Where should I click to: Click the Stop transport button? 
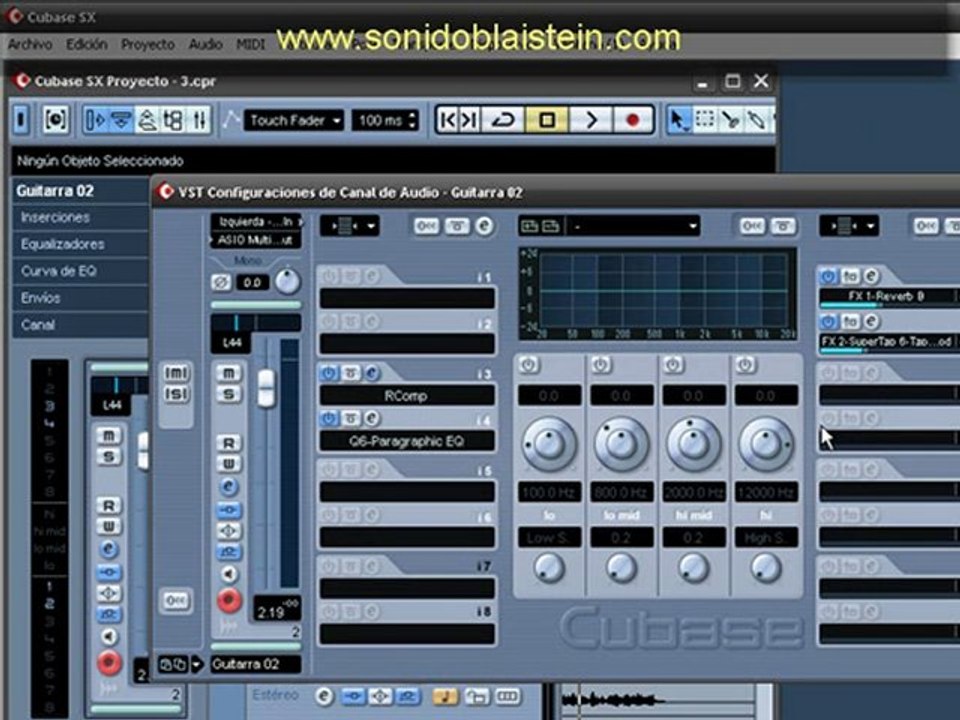pyautogui.click(x=547, y=119)
